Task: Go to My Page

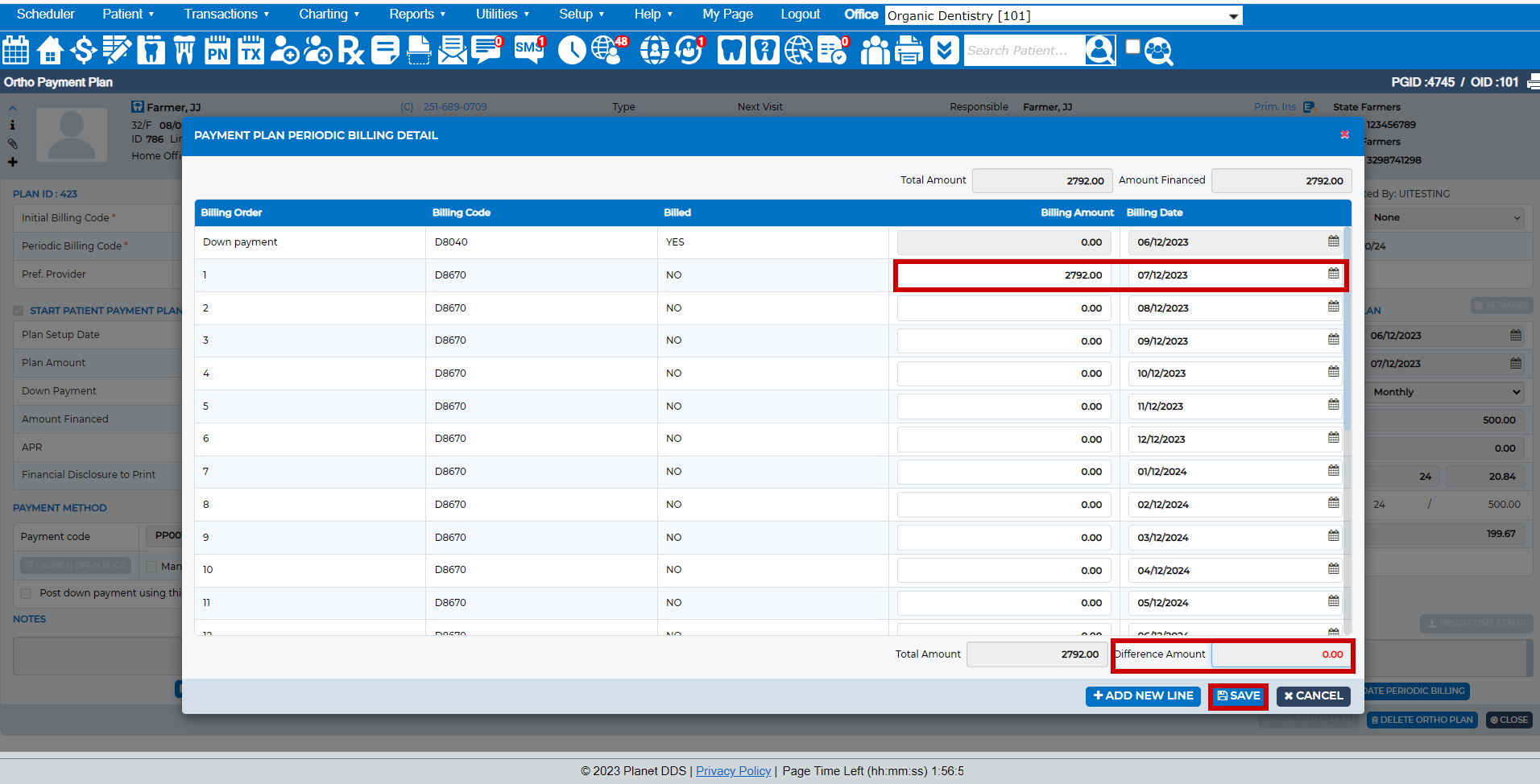Action: (727, 14)
